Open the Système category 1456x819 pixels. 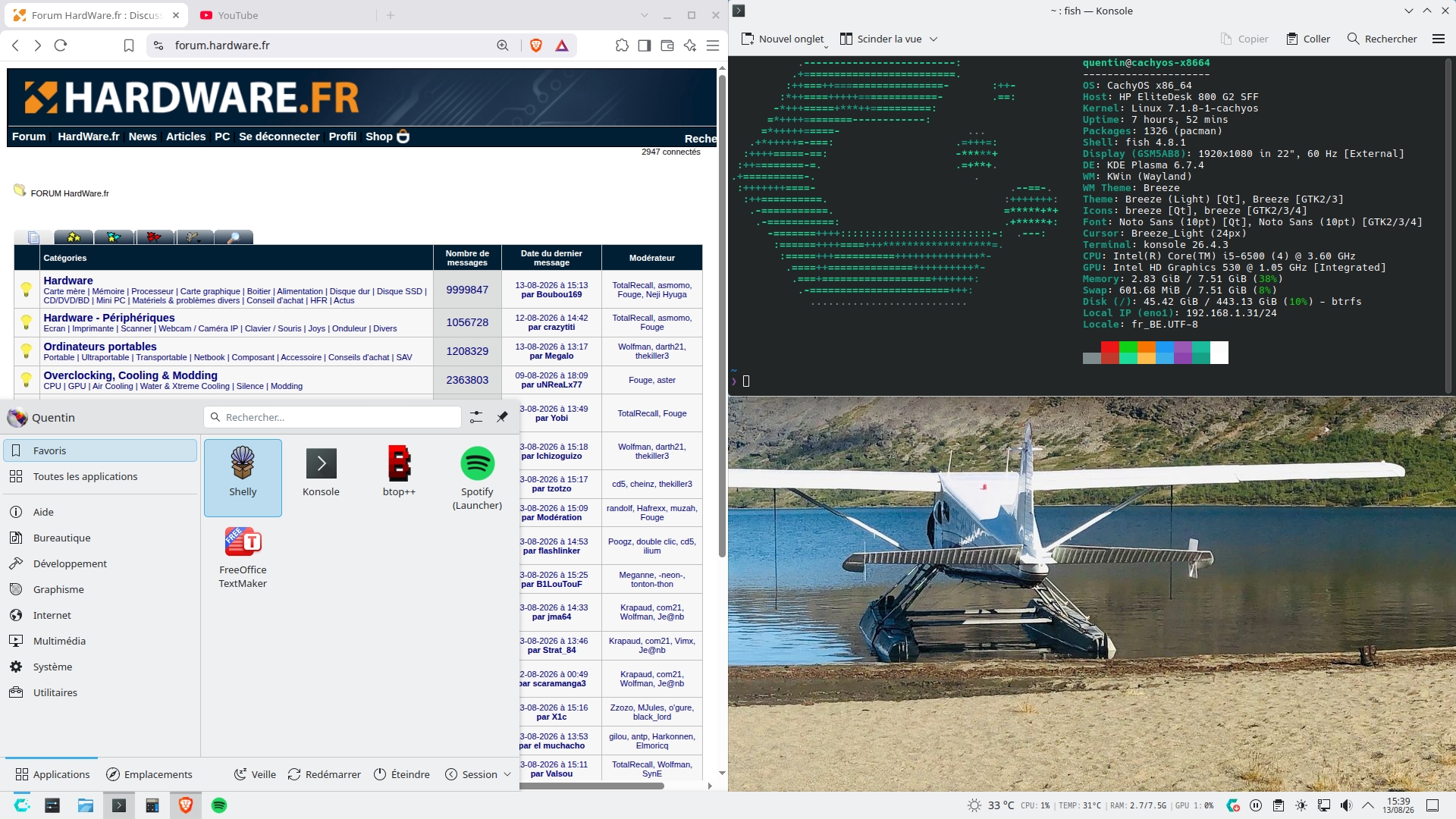100,667
